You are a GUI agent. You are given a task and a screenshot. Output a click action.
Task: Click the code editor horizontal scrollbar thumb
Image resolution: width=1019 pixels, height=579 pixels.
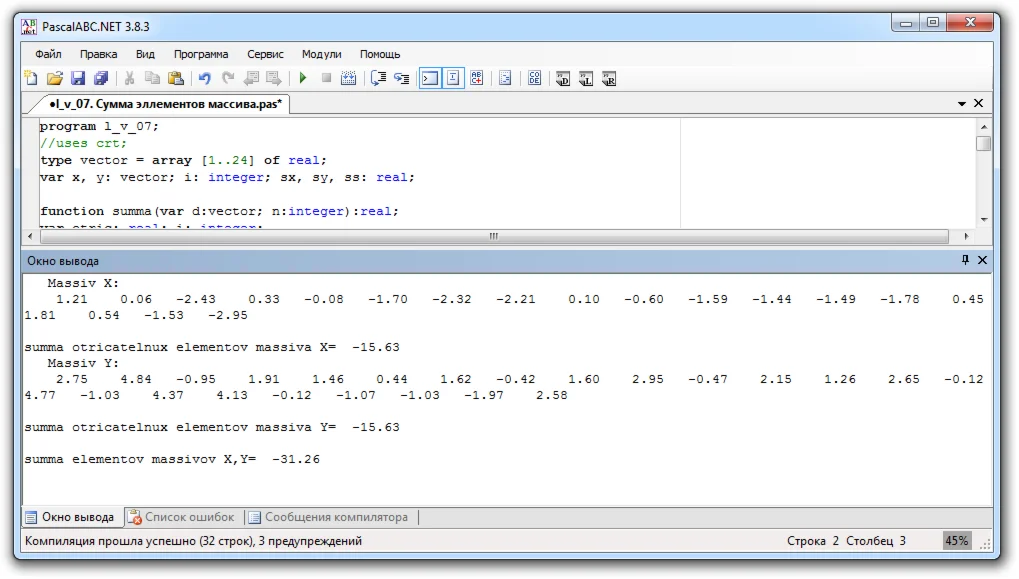(x=492, y=236)
